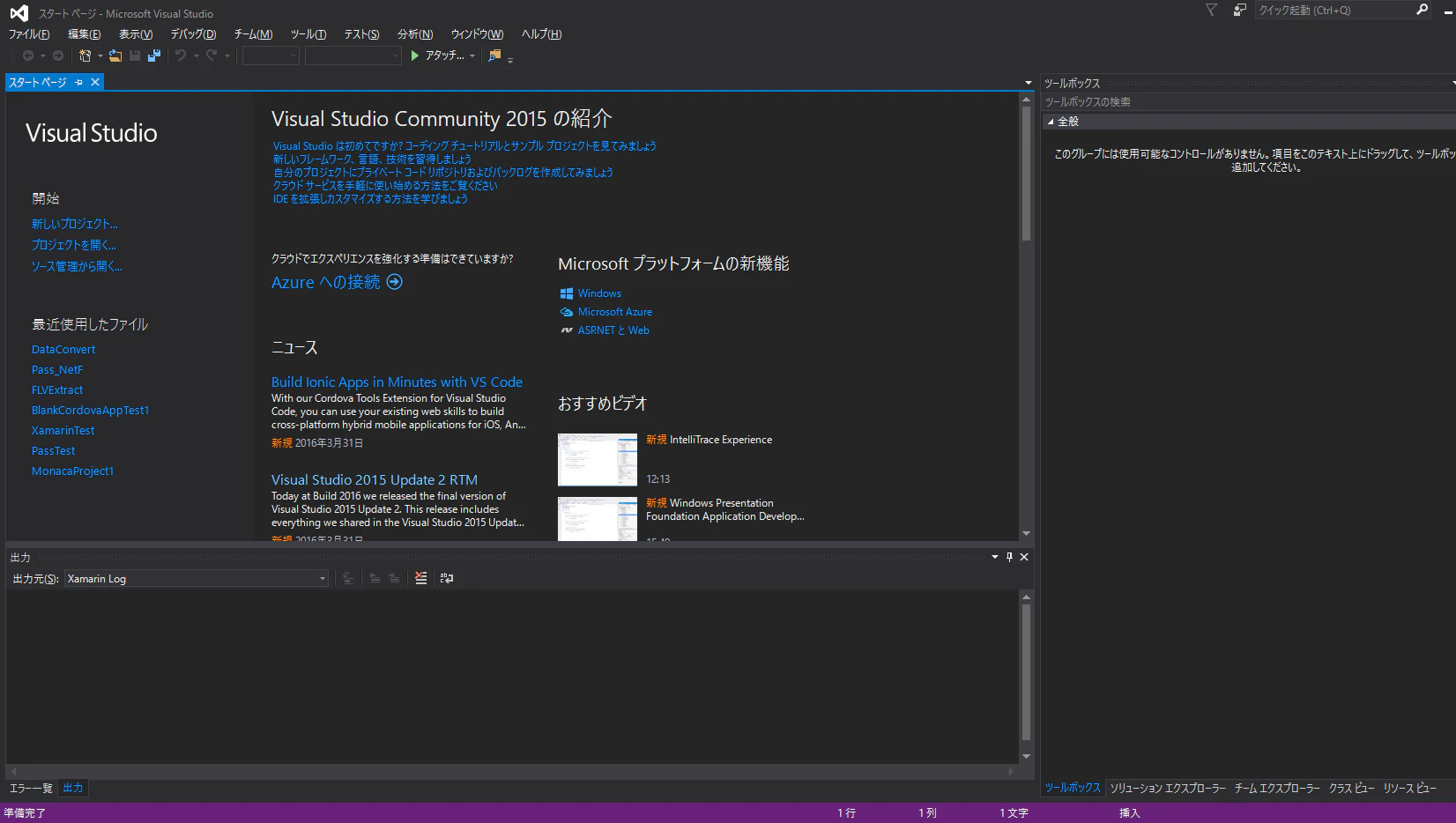Start debugging with the green アタッチ play button
Viewport: 1456px width, 823px height.
[x=437, y=56]
